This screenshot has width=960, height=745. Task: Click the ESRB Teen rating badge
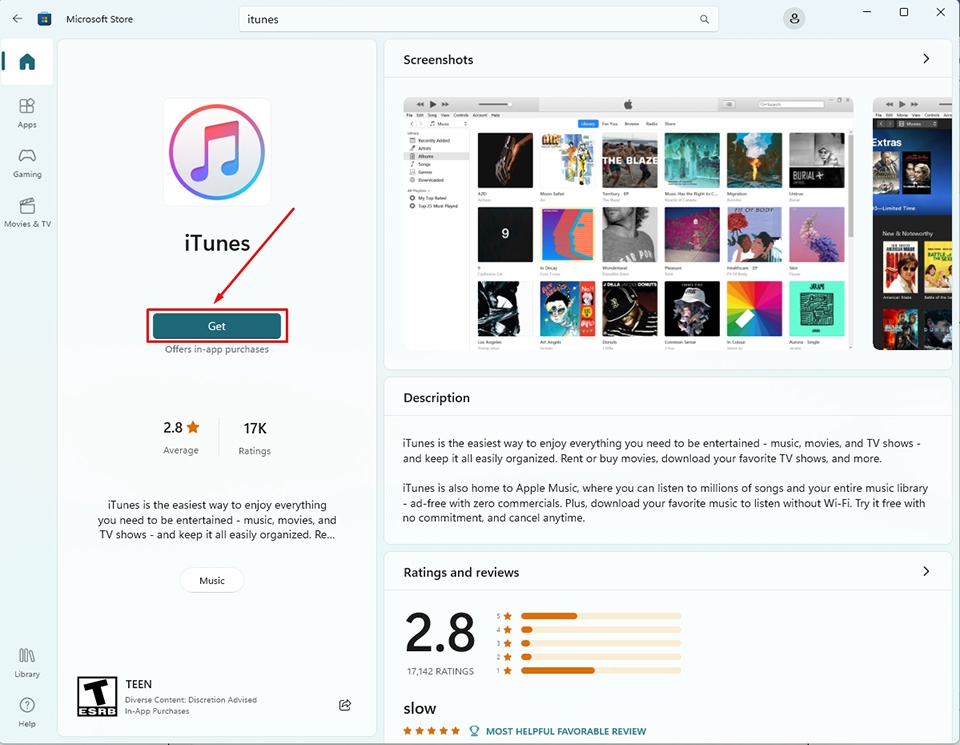click(97, 696)
